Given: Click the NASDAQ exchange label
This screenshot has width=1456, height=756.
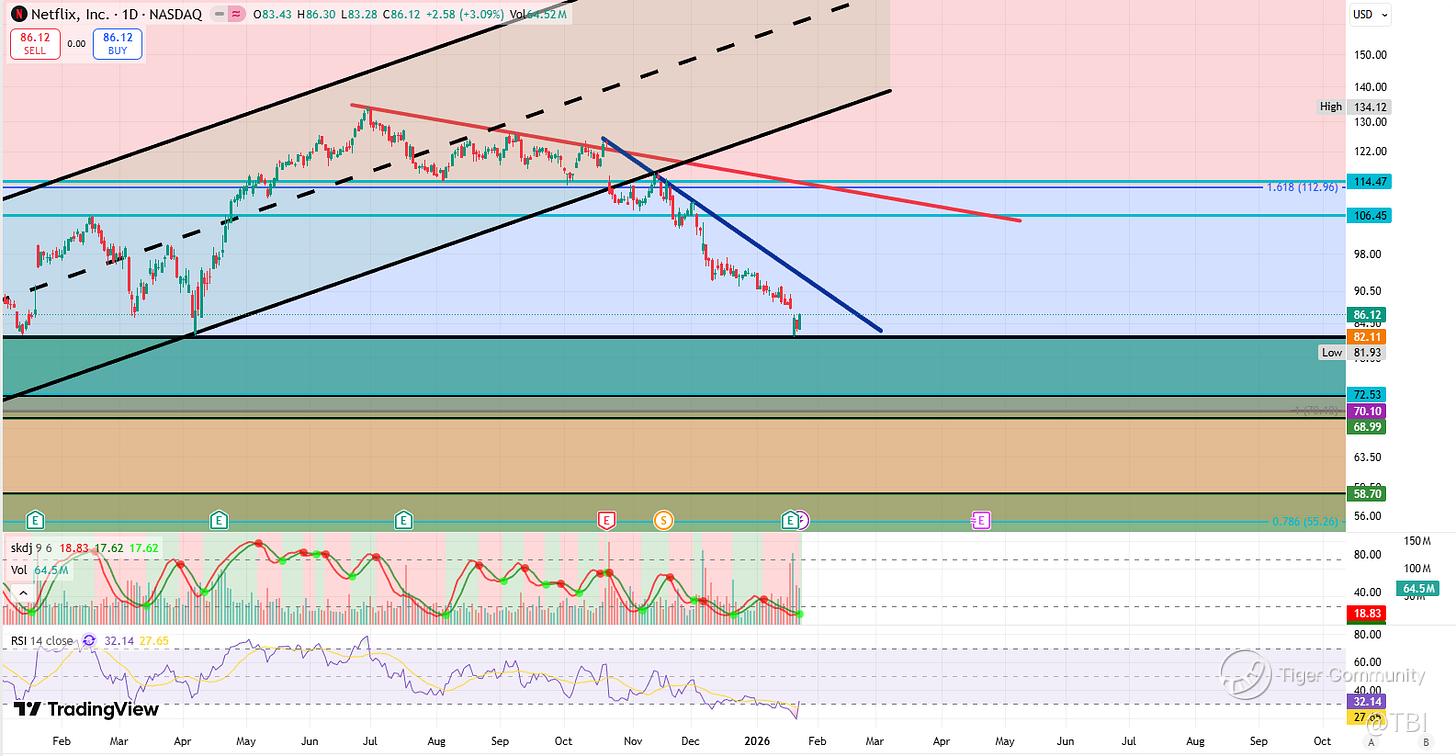Looking at the screenshot, I should (173, 15).
